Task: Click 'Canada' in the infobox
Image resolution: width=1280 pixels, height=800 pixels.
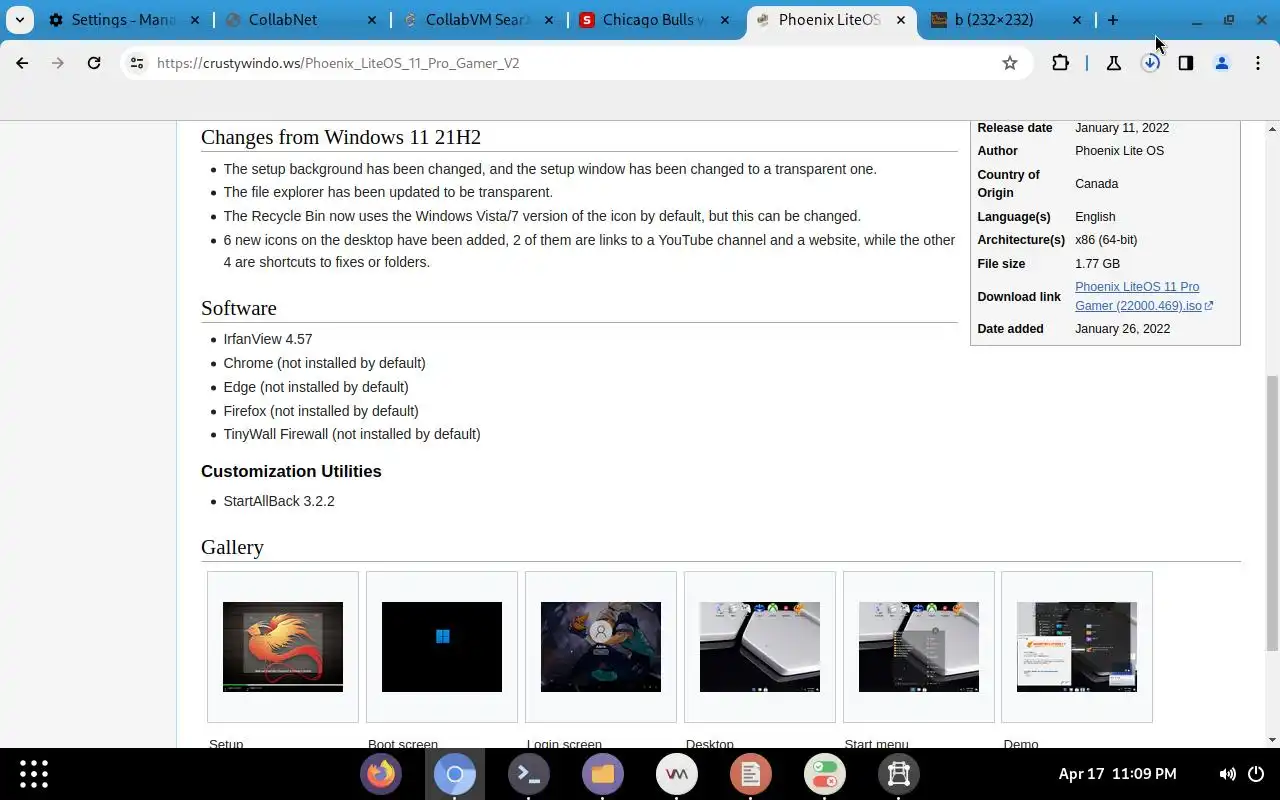Action: coord(1096,184)
